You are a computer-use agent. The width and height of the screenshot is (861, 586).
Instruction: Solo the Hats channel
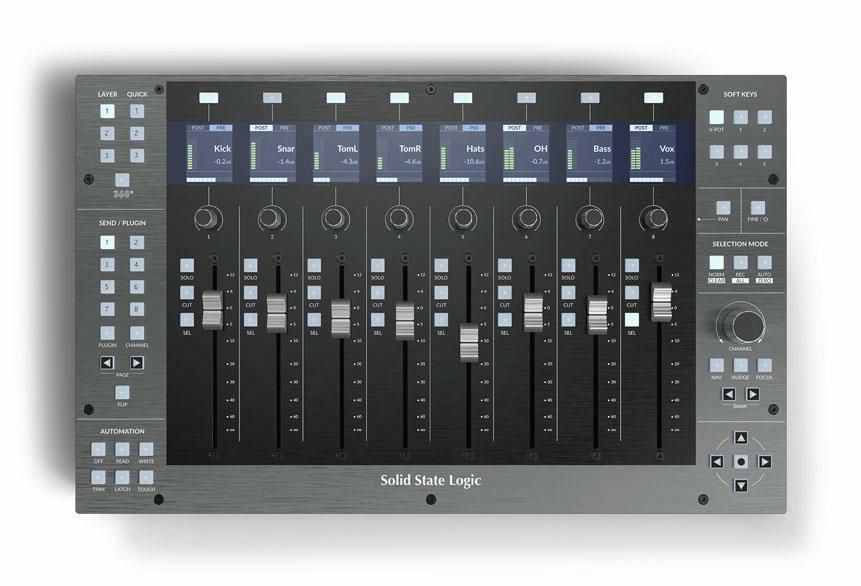coord(441,265)
